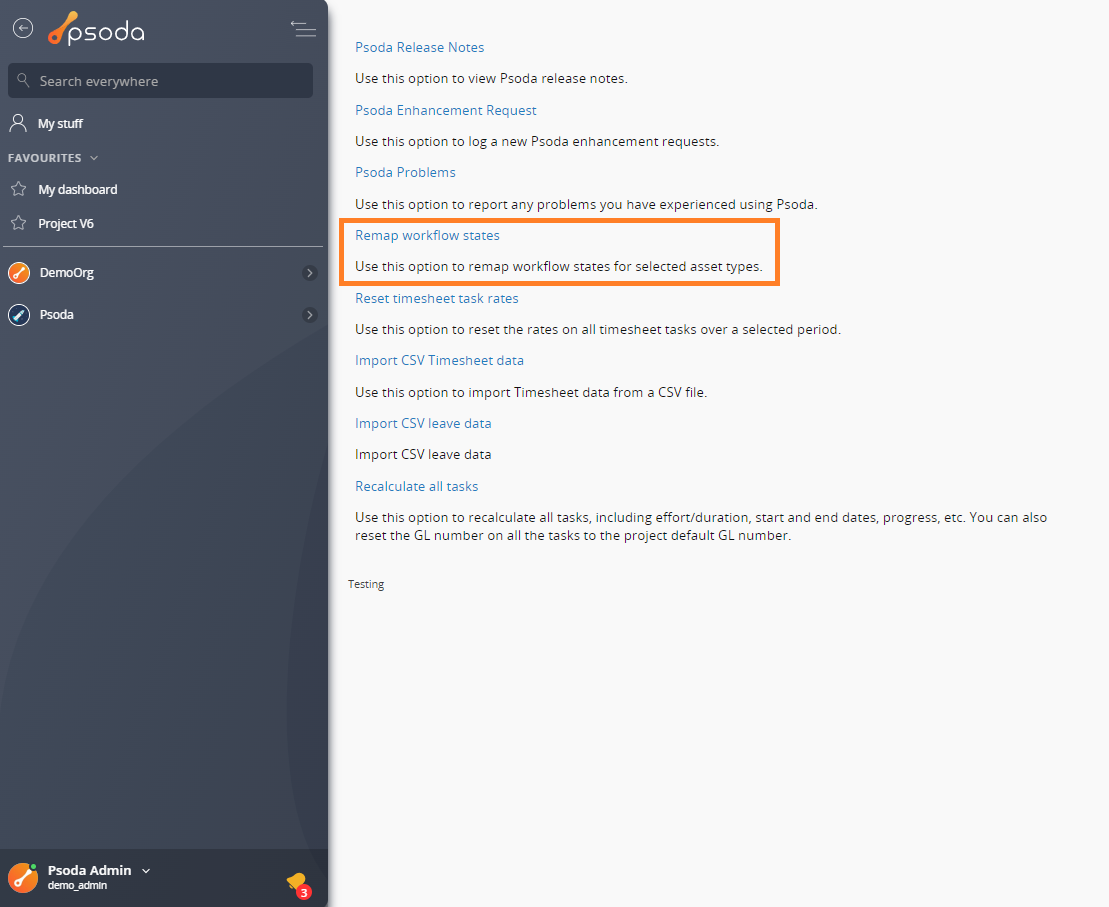Click 'Use this option to view Psoda release notes'
The width and height of the screenshot is (1109, 907).
(x=492, y=79)
